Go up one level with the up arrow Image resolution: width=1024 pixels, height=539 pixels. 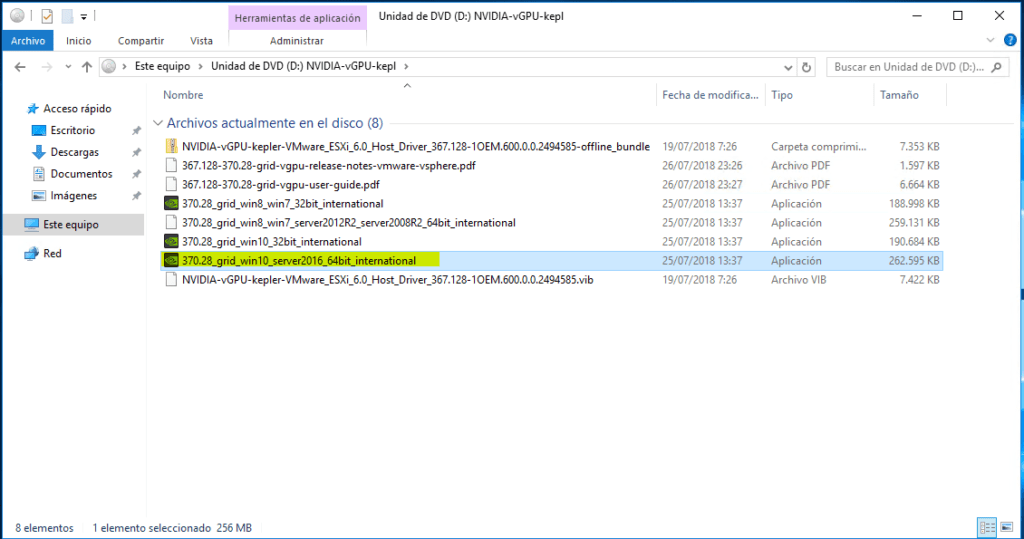click(87, 67)
